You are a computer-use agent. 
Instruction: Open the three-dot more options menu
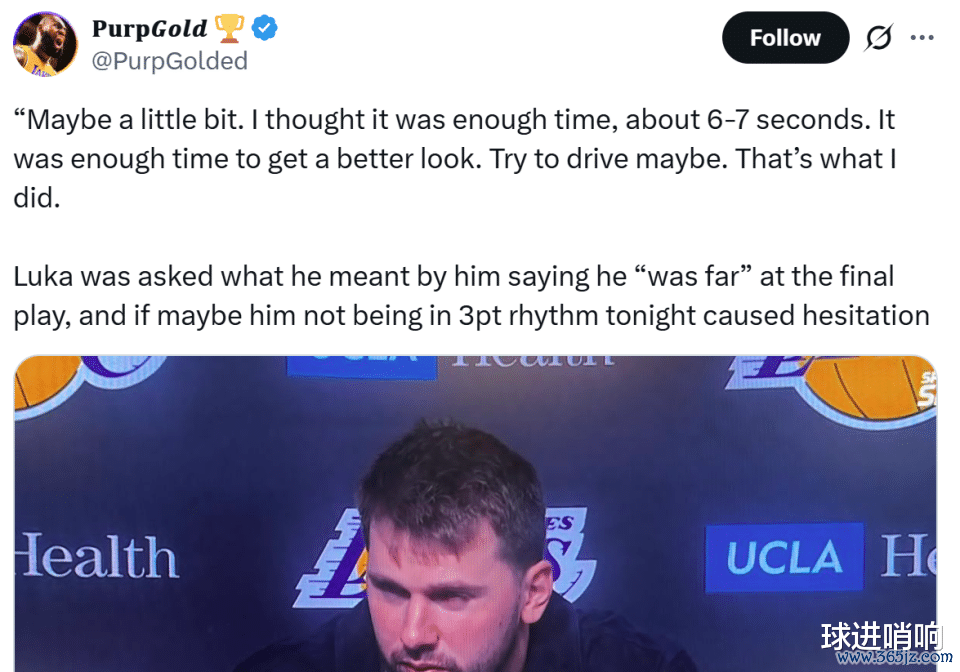pyautogui.click(x=921, y=38)
